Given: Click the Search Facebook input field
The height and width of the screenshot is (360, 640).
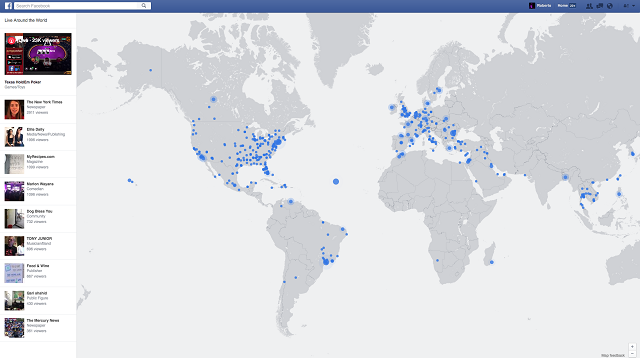Looking at the screenshot, I should pos(82,6).
